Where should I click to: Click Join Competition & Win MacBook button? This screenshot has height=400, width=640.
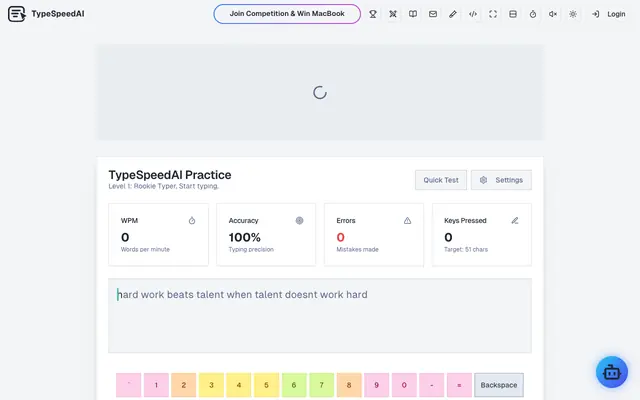click(287, 14)
